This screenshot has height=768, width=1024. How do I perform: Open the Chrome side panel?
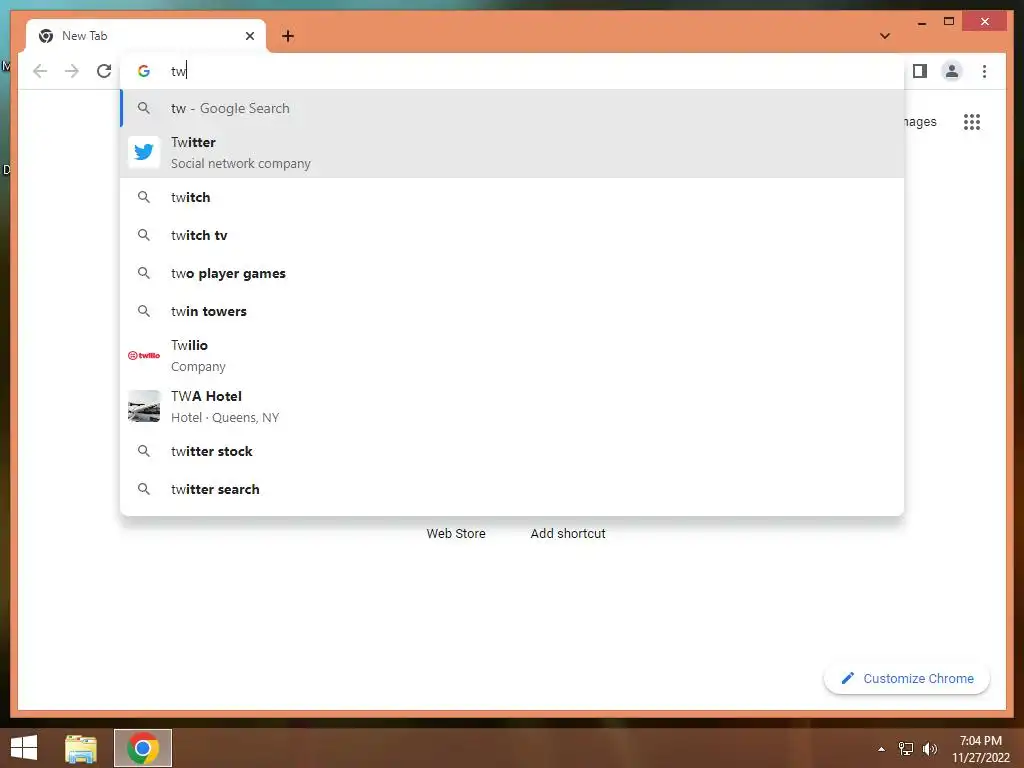click(920, 71)
